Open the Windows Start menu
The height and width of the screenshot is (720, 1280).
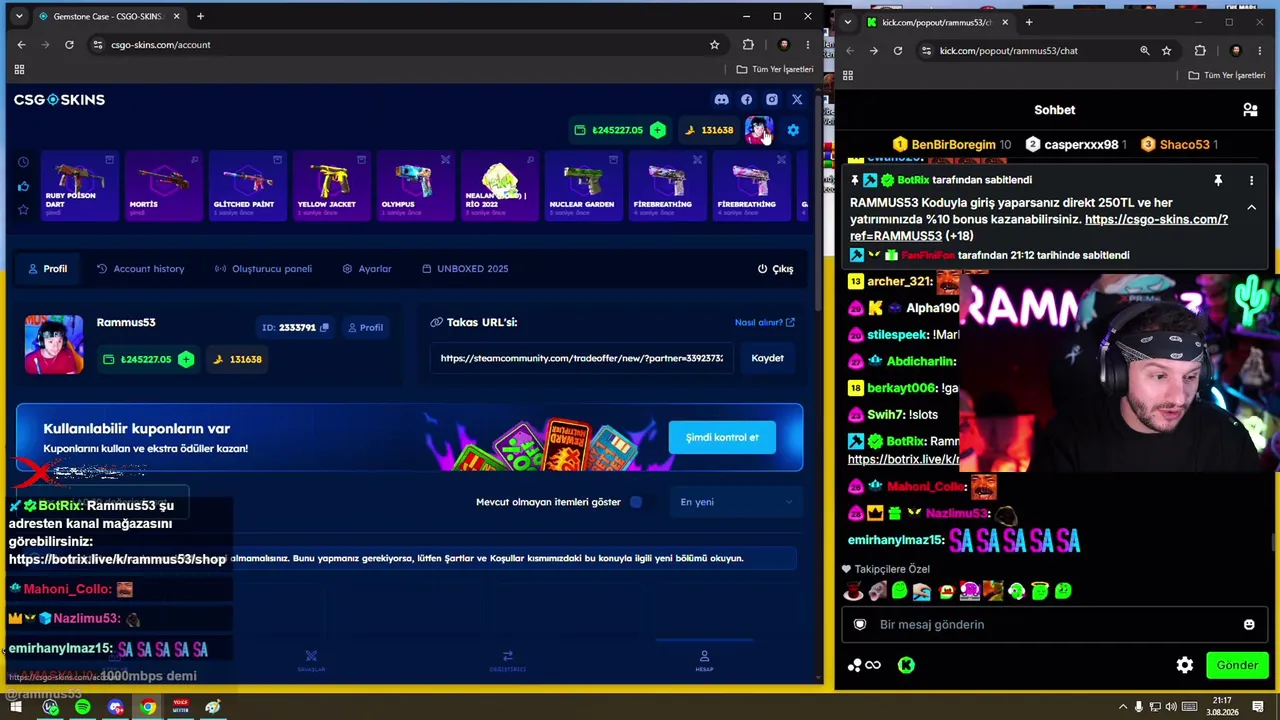click(x=16, y=707)
